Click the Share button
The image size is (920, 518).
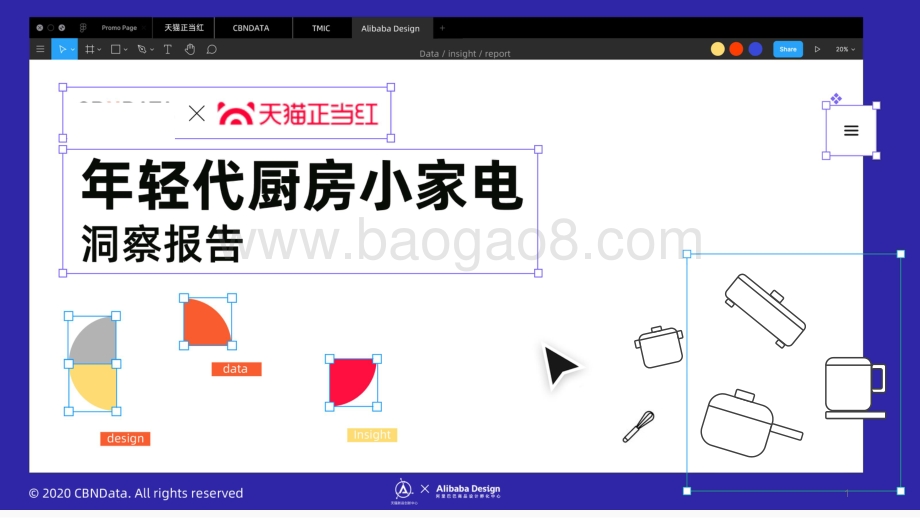(787, 49)
